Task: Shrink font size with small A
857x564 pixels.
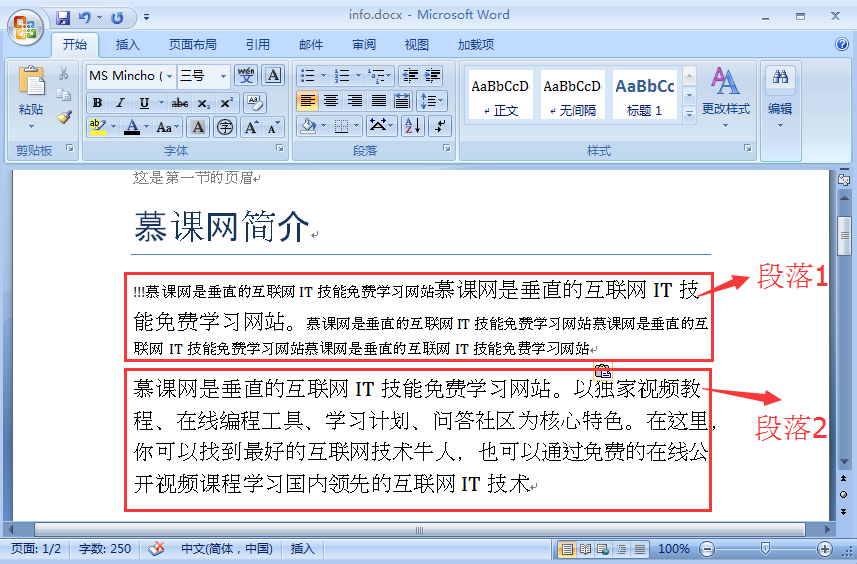Action: tap(273, 127)
